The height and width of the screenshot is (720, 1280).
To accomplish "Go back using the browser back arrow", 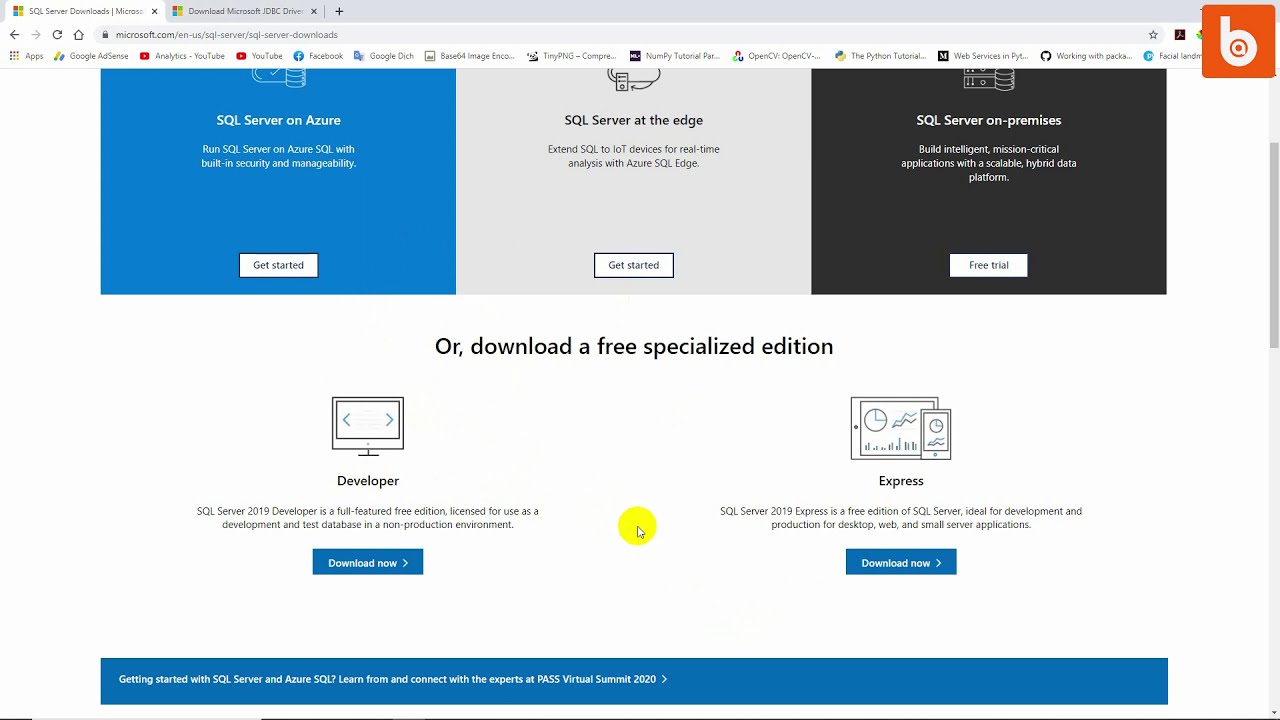I will [14, 34].
